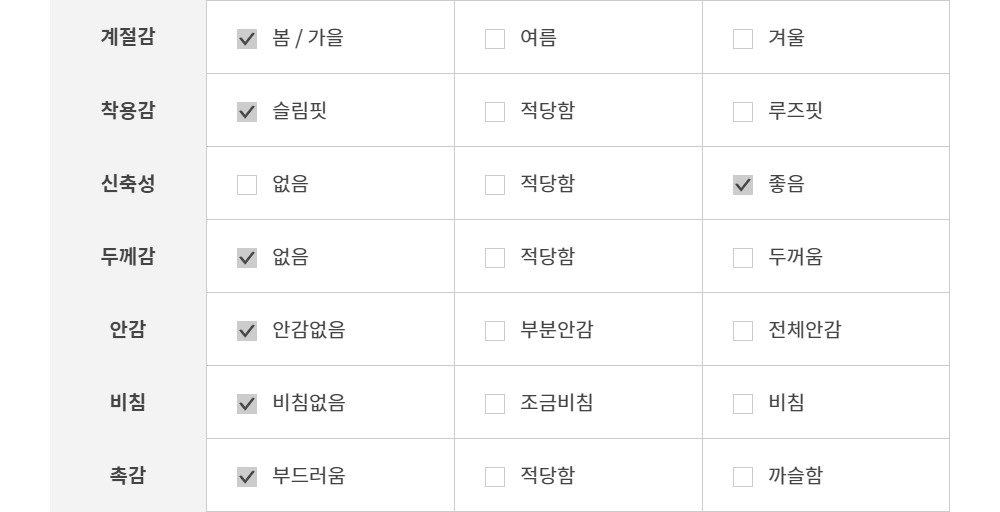Check the 부분안감 lining checkbox
Image resolution: width=1000 pixels, height=512 pixels.
tap(495, 332)
